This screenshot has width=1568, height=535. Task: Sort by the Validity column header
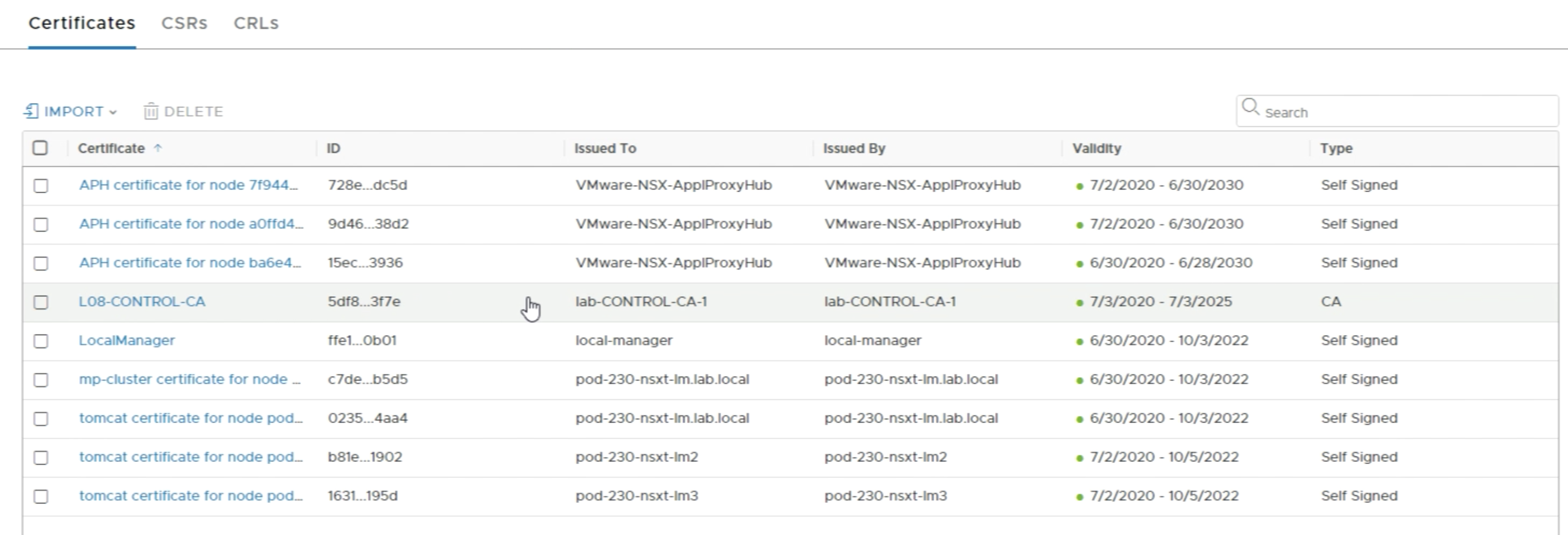click(x=1096, y=148)
